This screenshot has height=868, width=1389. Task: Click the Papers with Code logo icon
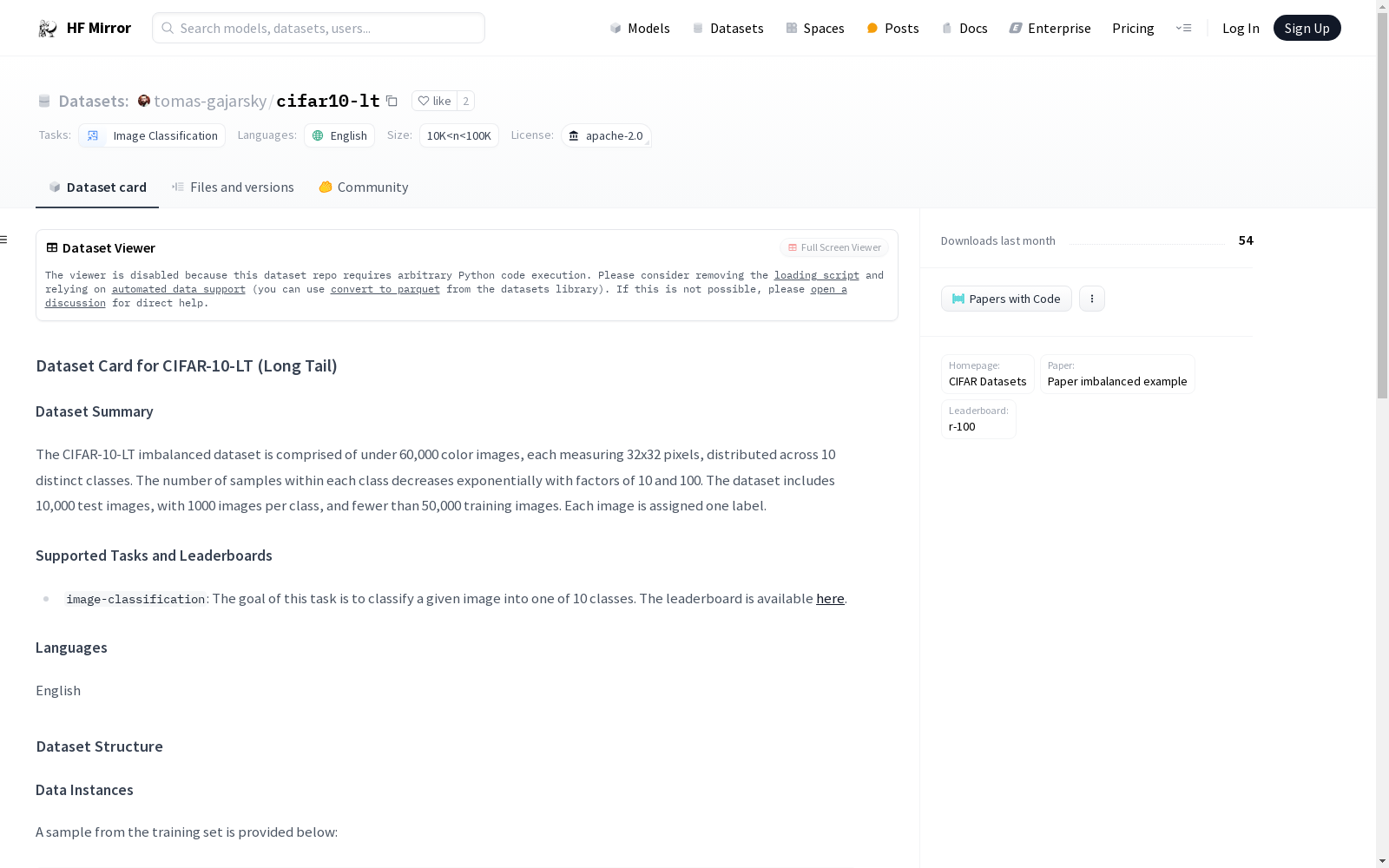click(958, 299)
